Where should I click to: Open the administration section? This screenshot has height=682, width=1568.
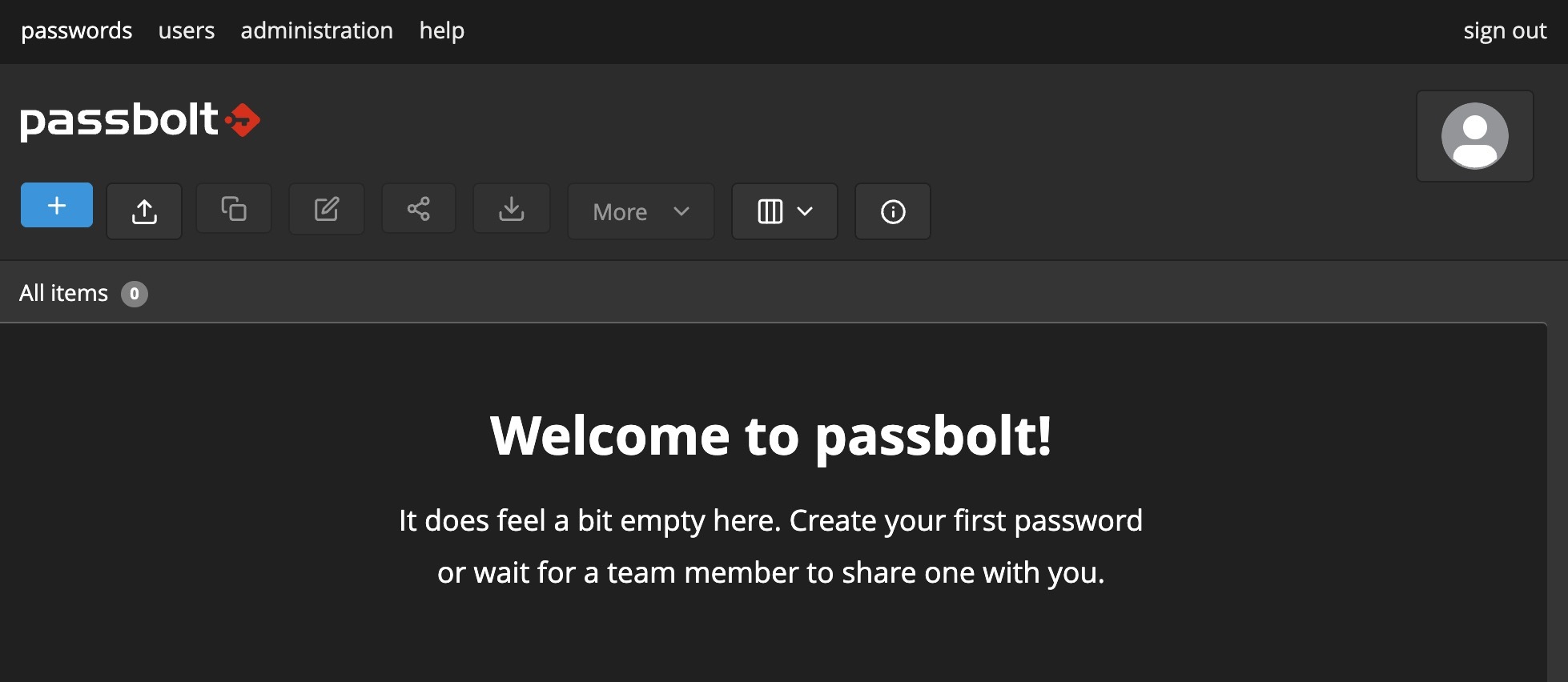316,30
